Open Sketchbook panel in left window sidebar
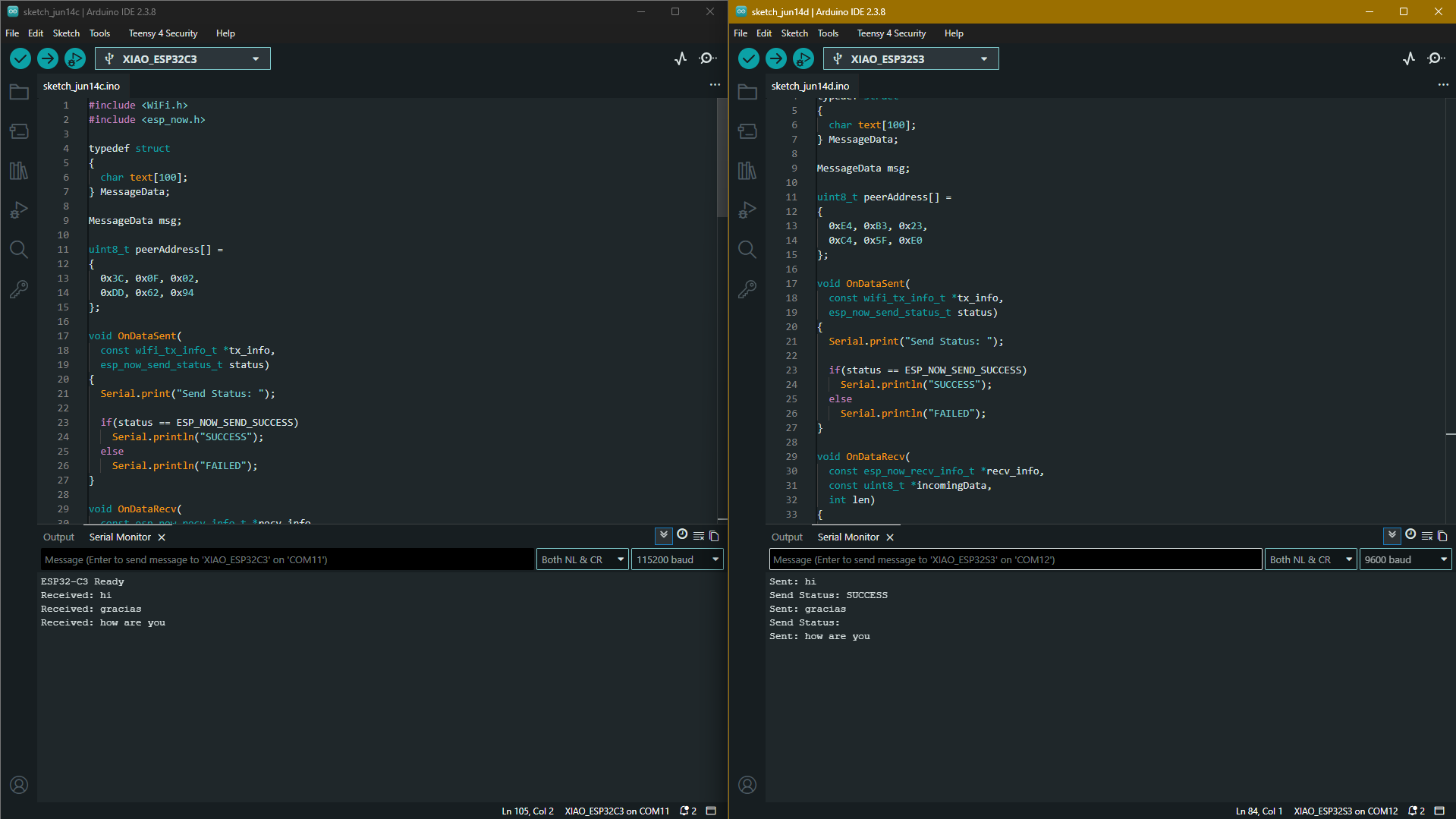The image size is (1456, 819). 19,92
